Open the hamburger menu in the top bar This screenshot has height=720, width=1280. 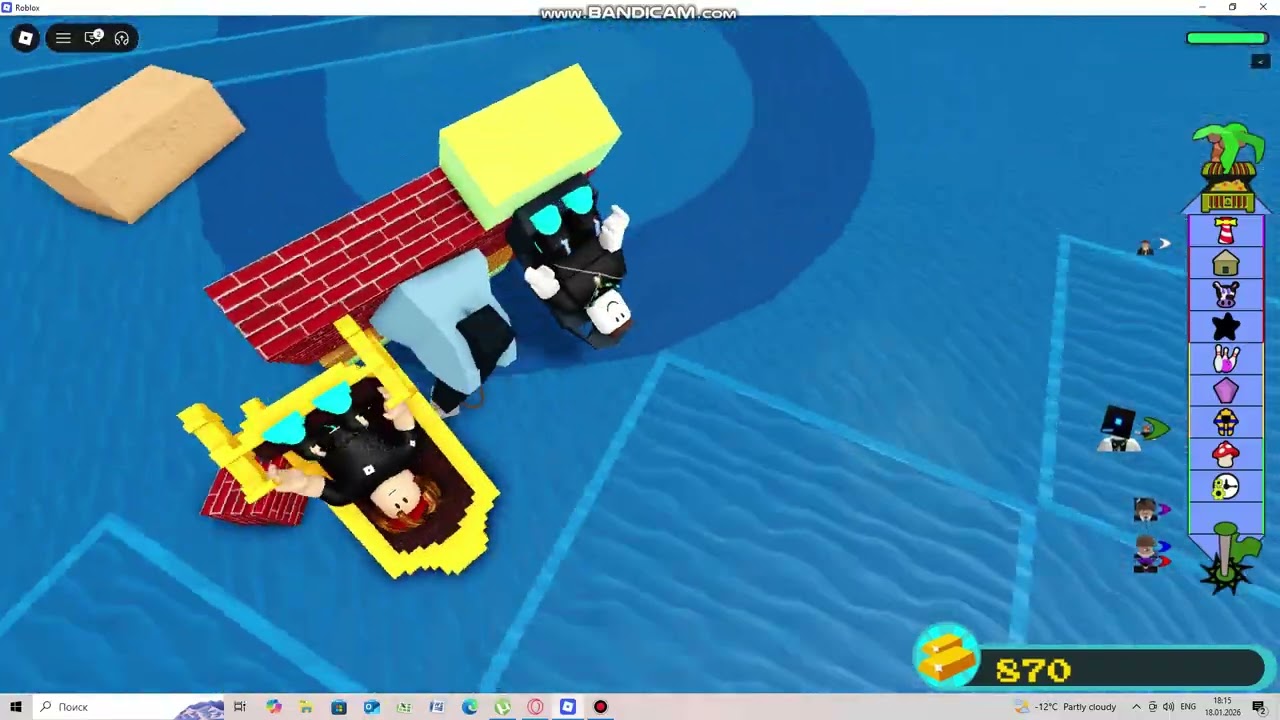point(63,38)
